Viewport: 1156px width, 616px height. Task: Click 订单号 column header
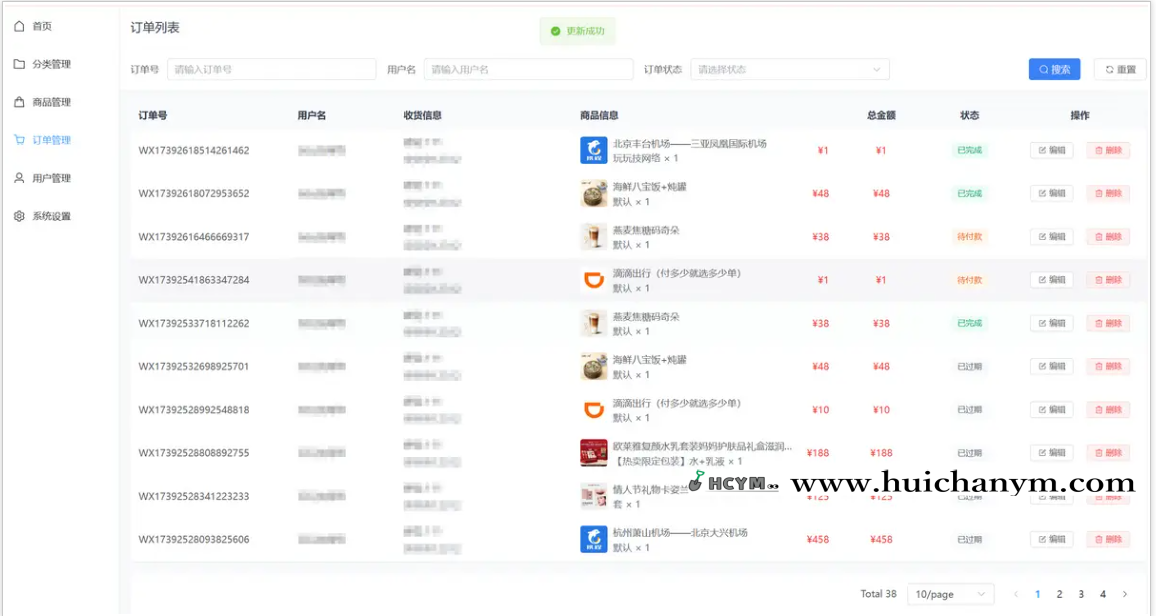pyautogui.click(x=153, y=116)
